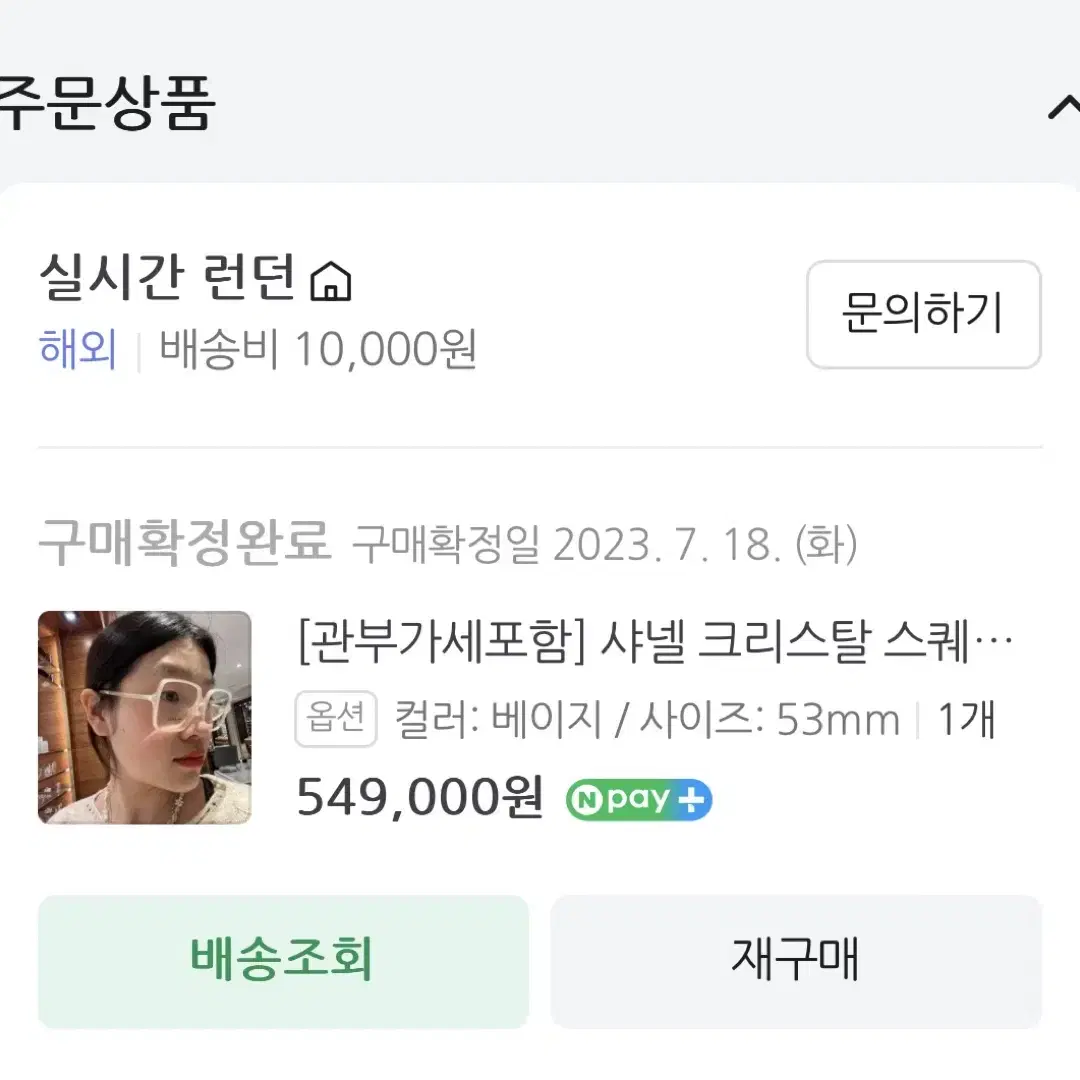Image resolution: width=1080 pixels, height=1080 pixels.
Task: Open the store home icon next to 실시간 런던
Action: 331,281
